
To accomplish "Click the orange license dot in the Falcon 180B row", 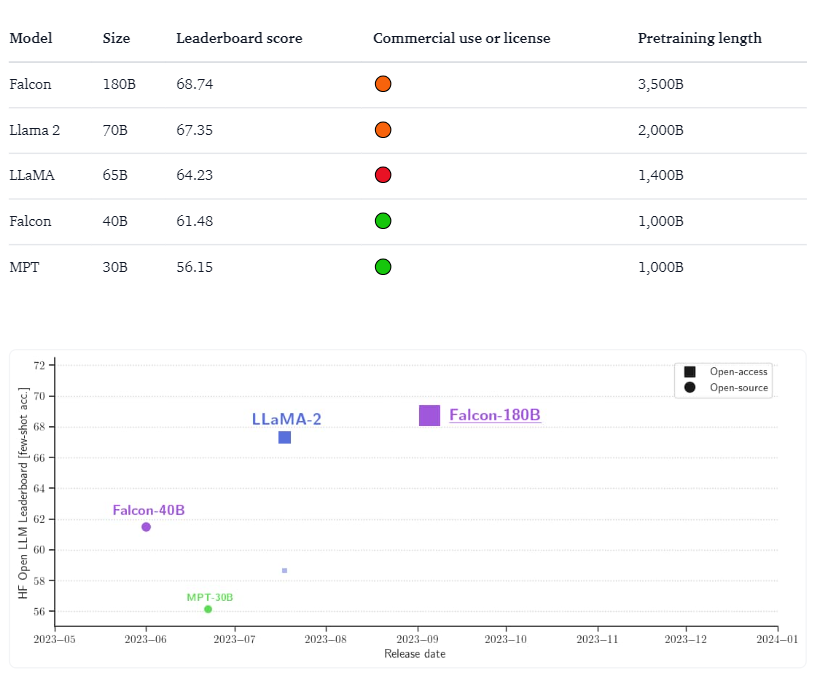I will pos(383,84).
